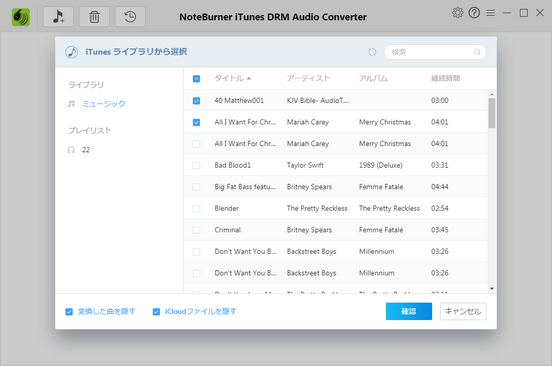This screenshot has height=366, width=552.
Task: Click Taylor Swift artist cell
Action: [x=305, y=165]
